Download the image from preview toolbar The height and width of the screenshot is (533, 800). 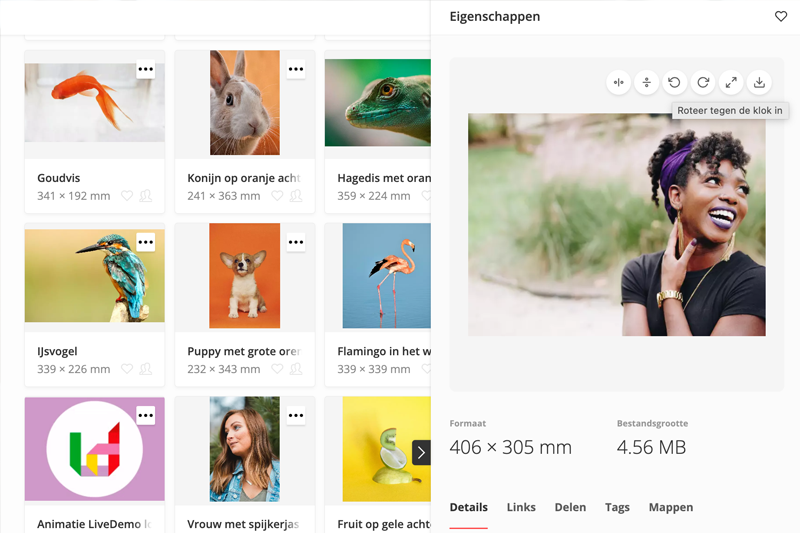(759, 82)
